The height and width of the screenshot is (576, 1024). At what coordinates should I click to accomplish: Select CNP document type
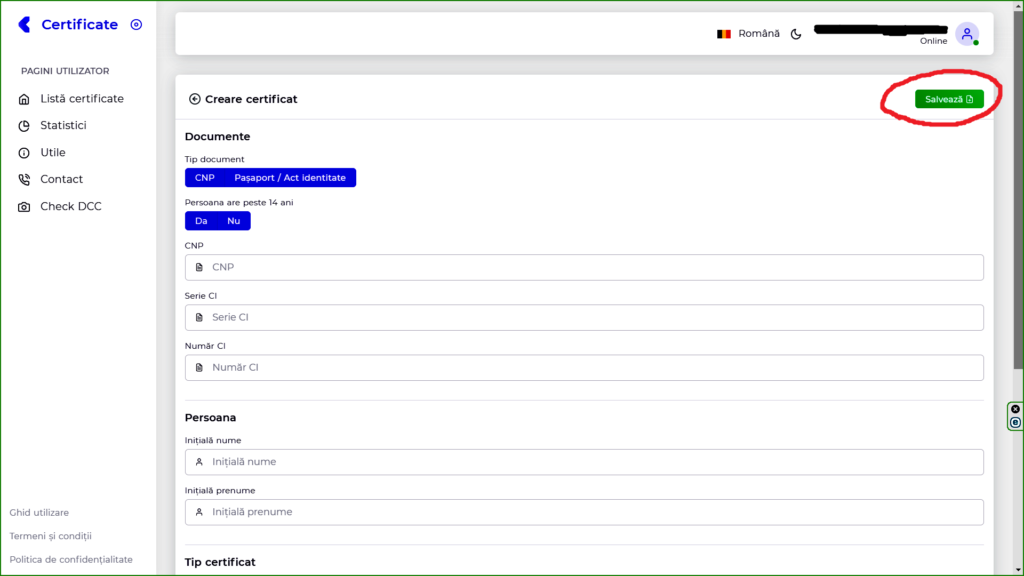click(x=205, y=178)
